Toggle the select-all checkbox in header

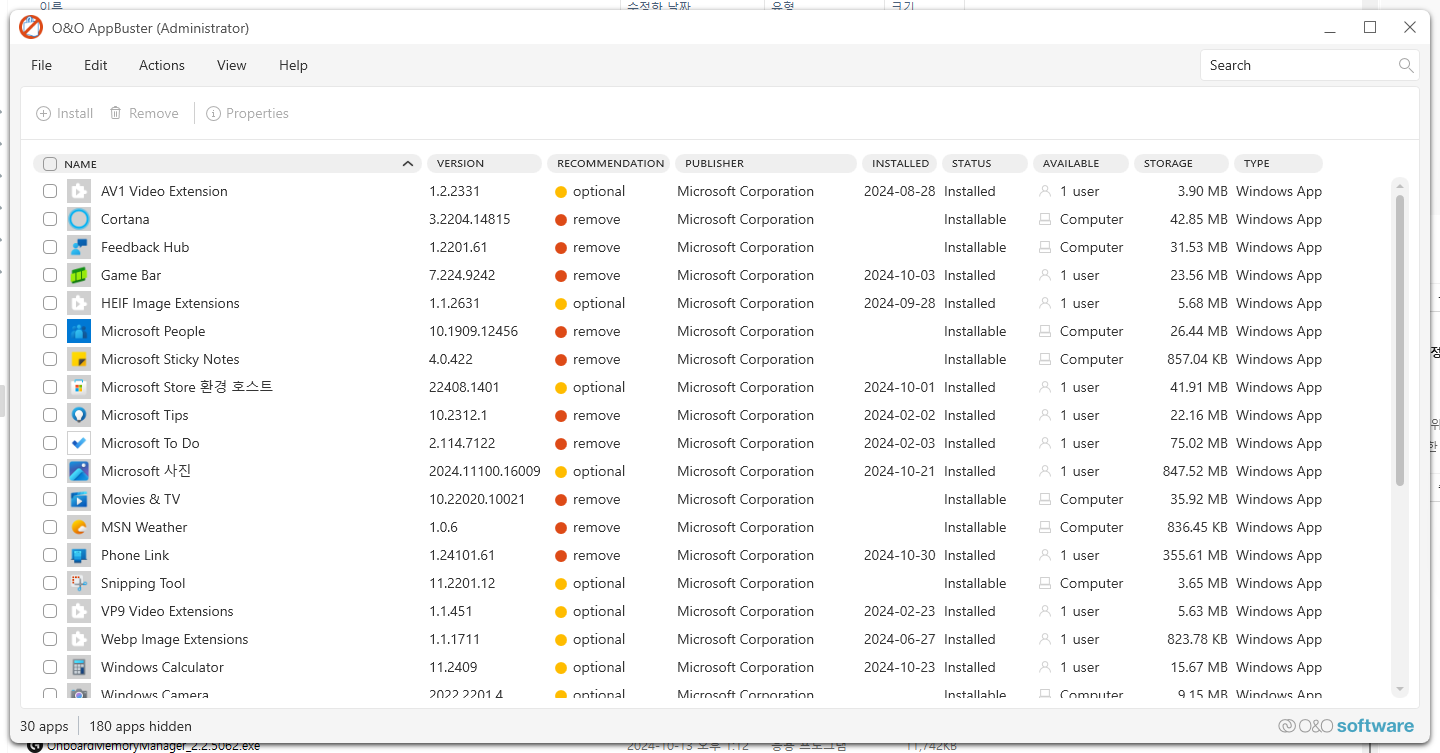(50, 164)
